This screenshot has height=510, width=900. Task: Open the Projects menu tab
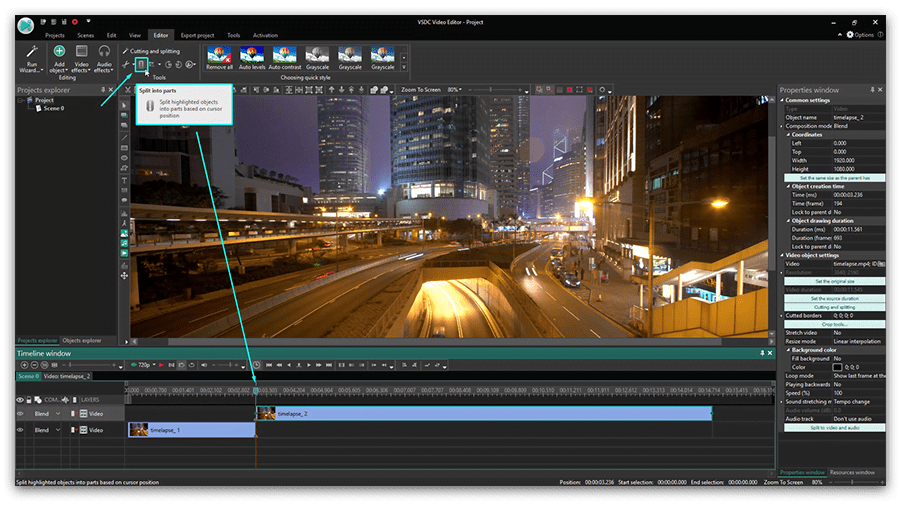55,36
